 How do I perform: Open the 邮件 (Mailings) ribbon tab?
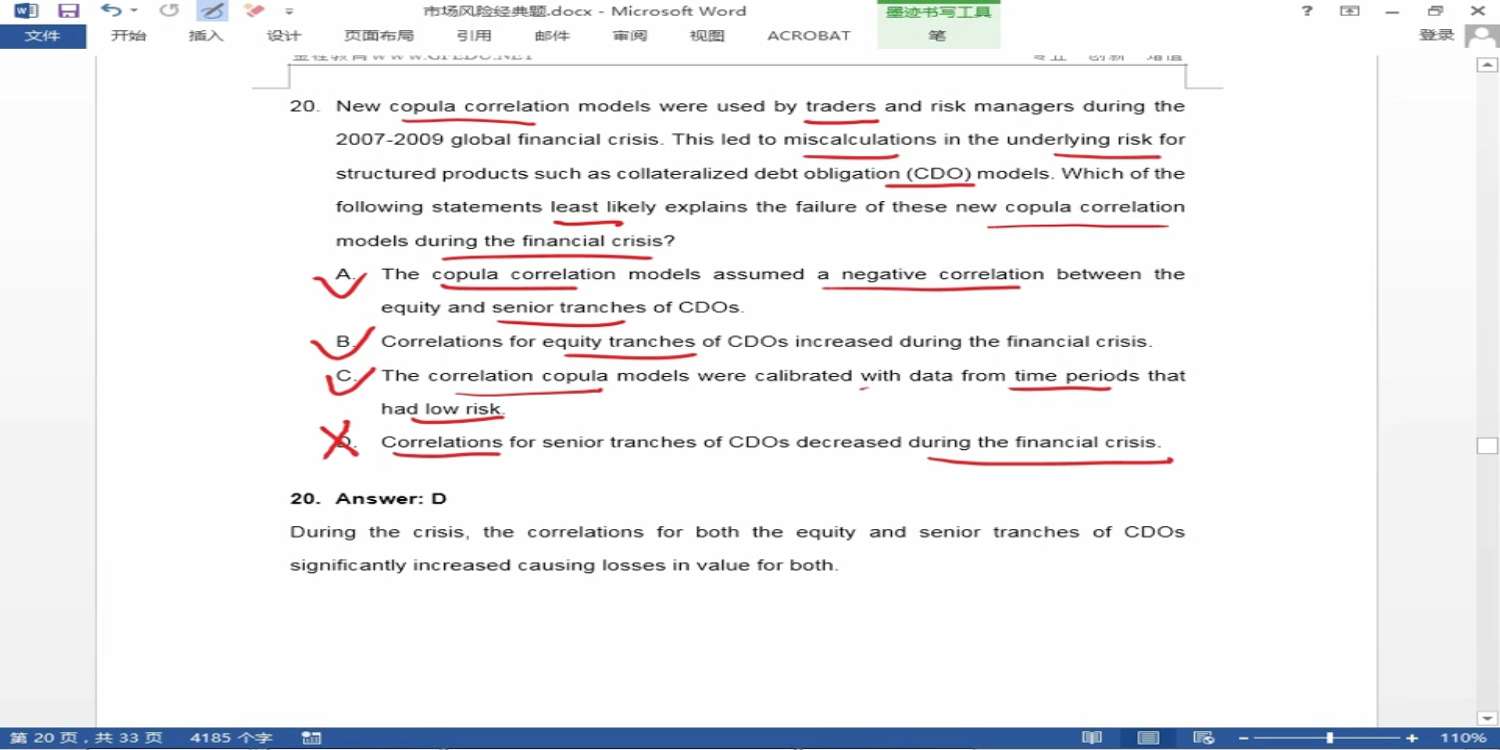pyautogui.click(x=552, y=36)
